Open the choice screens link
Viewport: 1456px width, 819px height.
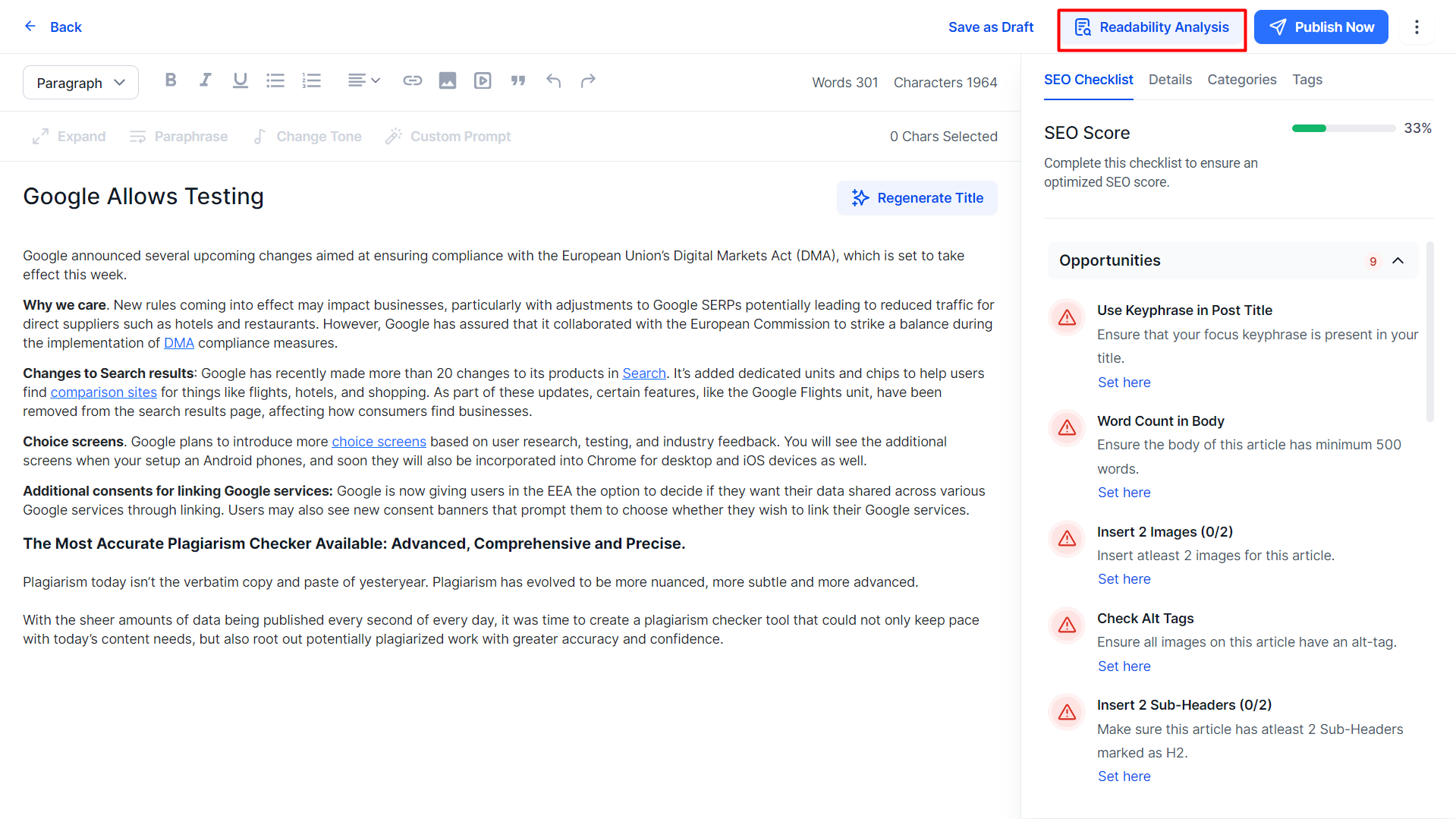point(379,442)
